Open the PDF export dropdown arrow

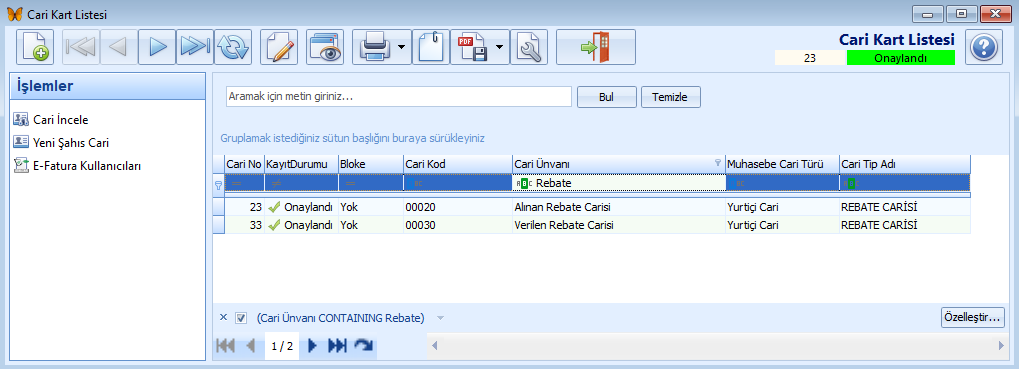(500, 47)
